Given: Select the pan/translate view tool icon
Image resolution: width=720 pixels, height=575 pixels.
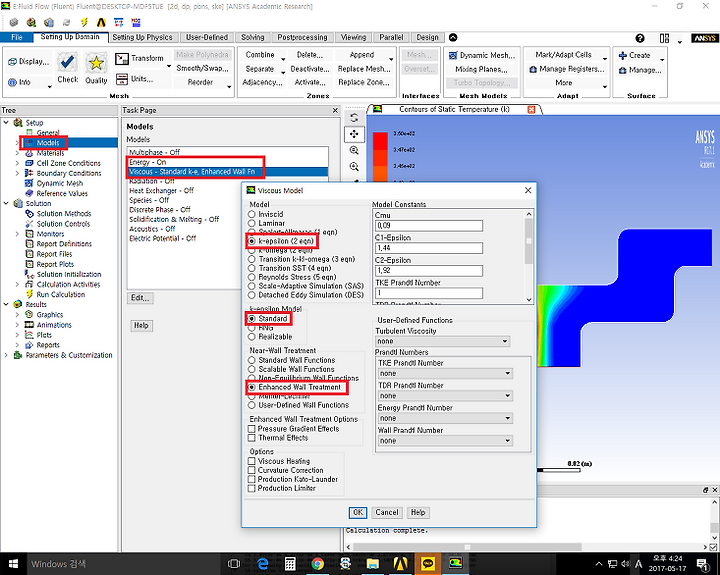Looking at the screenshot, I should [354, 134].
